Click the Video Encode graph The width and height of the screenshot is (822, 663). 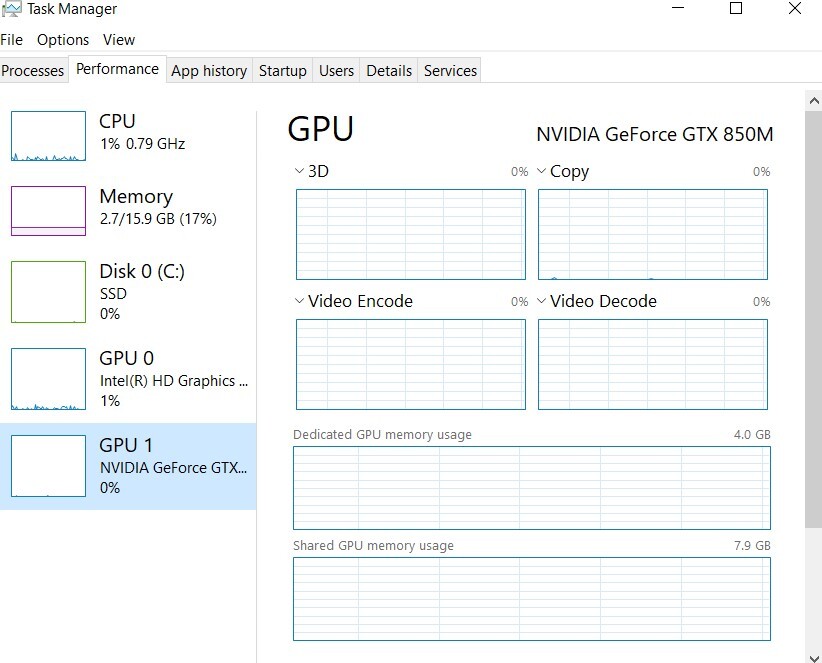[410, 364]
